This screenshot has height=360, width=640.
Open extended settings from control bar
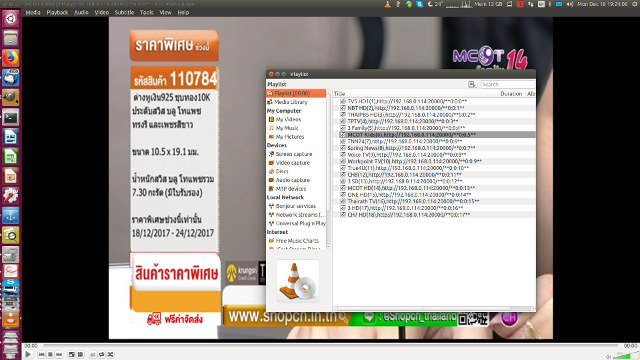pos(80,355)
